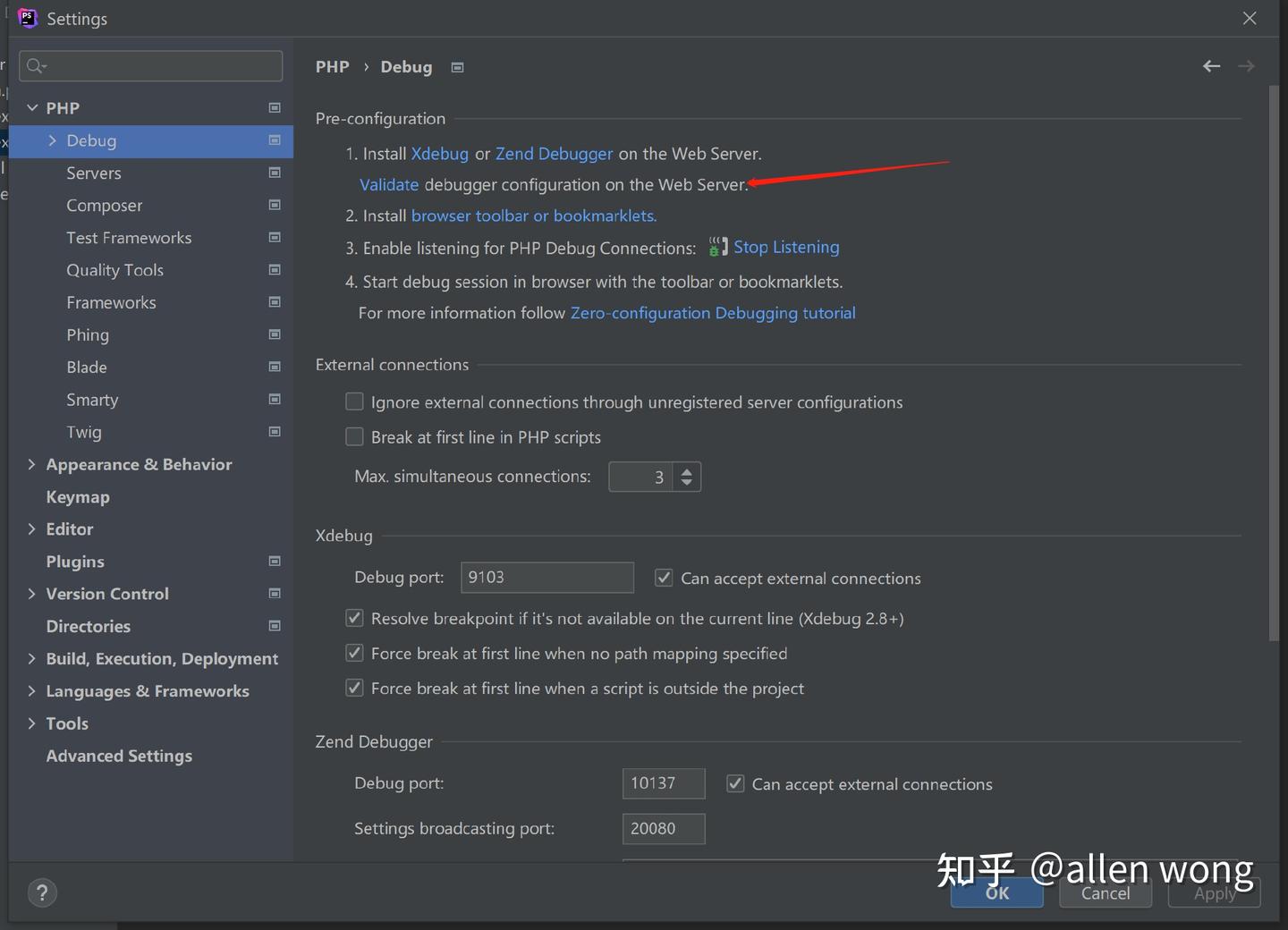Click project scope icon on Phing row

275,334
